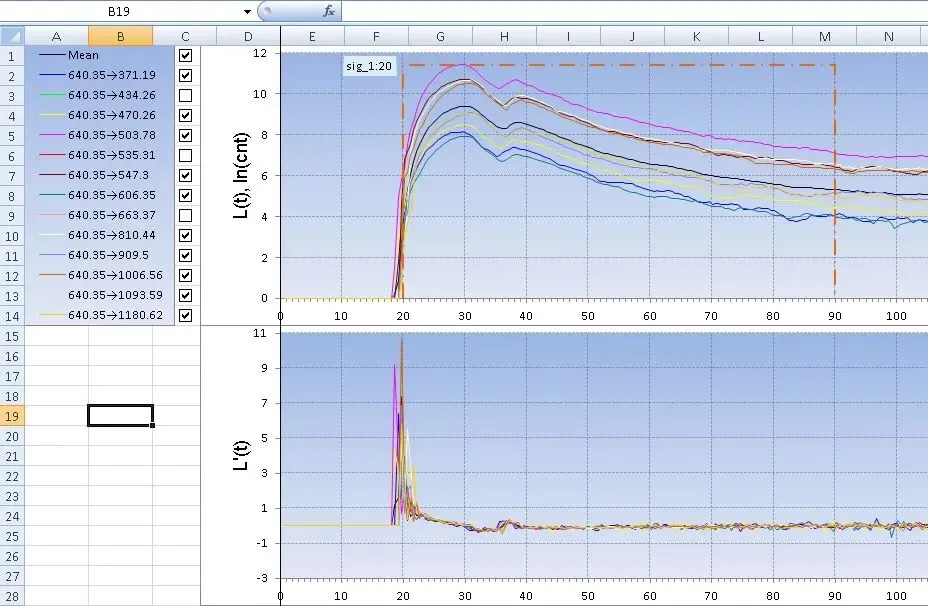Enable the 640.35→535.31 series checkbox
The width and height of the screenshot is (928, 606).
185,155
